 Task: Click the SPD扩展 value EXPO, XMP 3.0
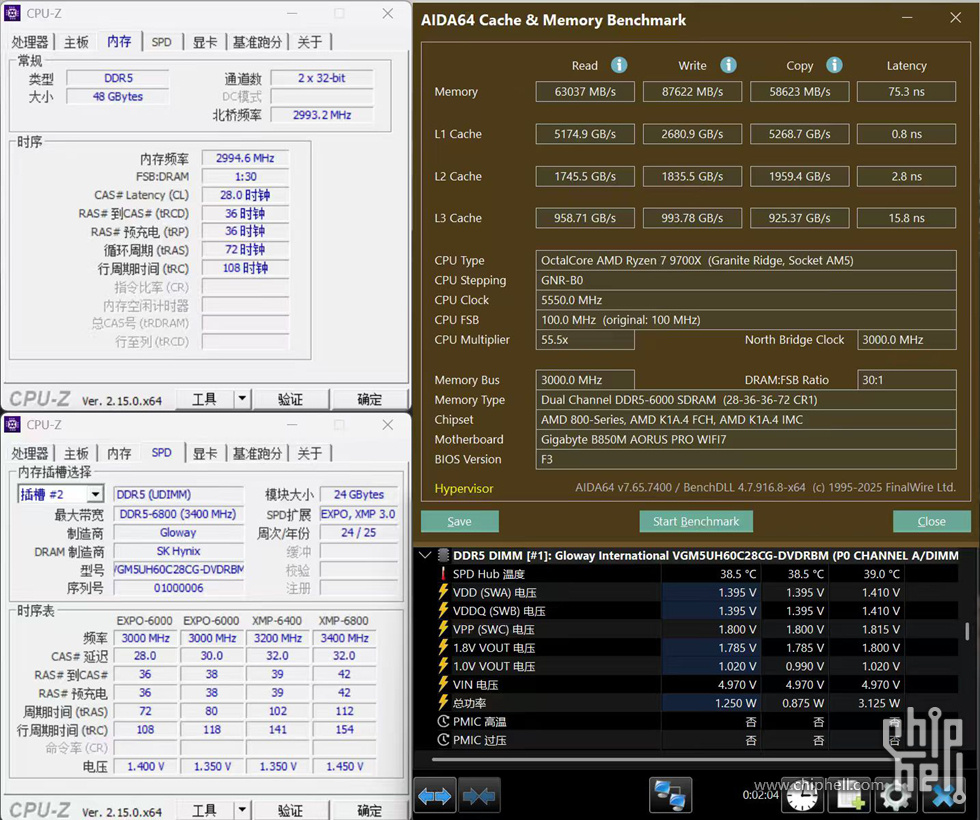point(358,514)
